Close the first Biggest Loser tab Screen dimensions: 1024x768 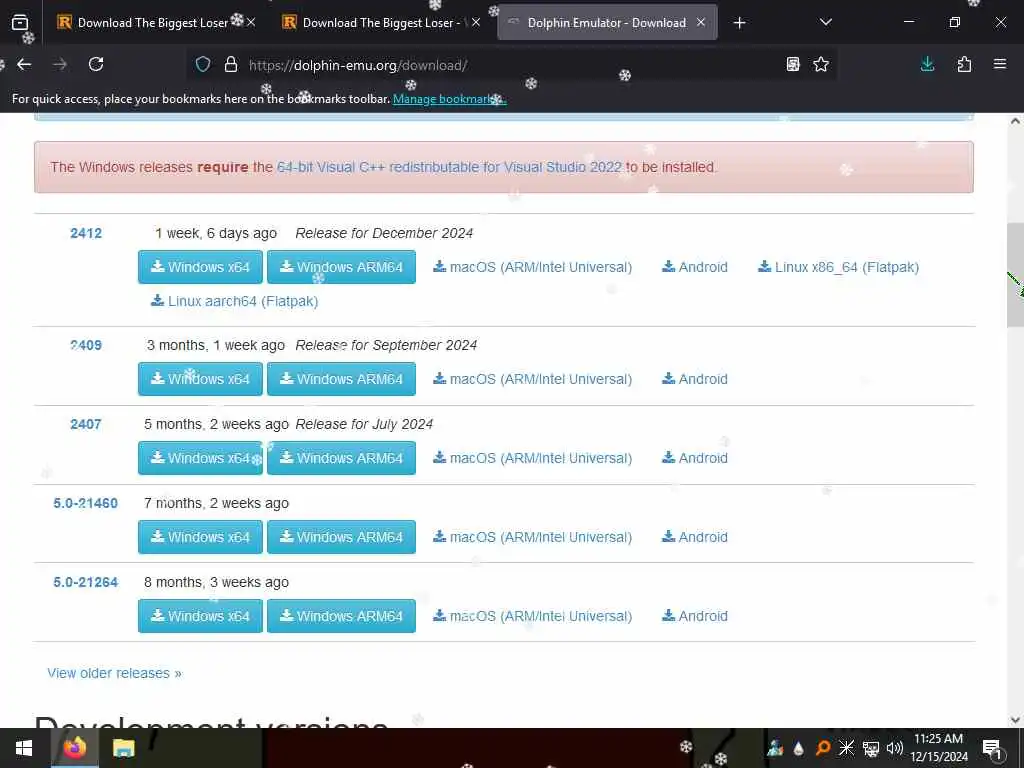point(251,22)
